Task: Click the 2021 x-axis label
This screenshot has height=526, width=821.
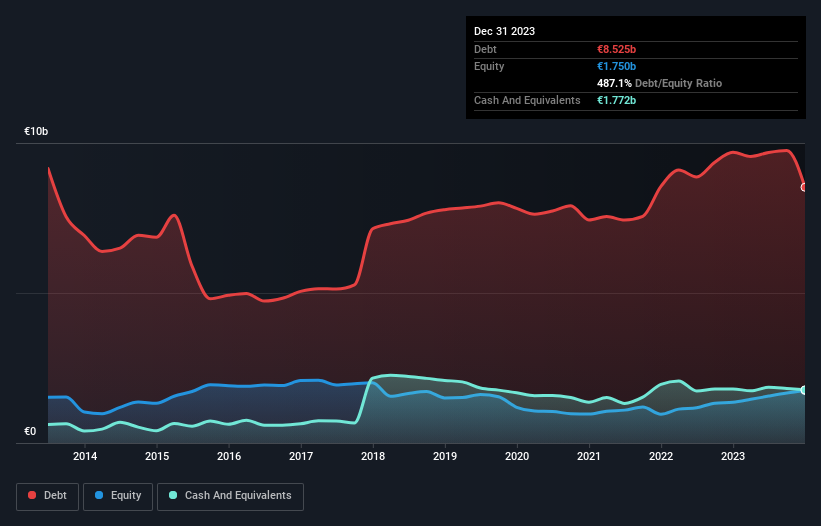Action: pos(589,456)
